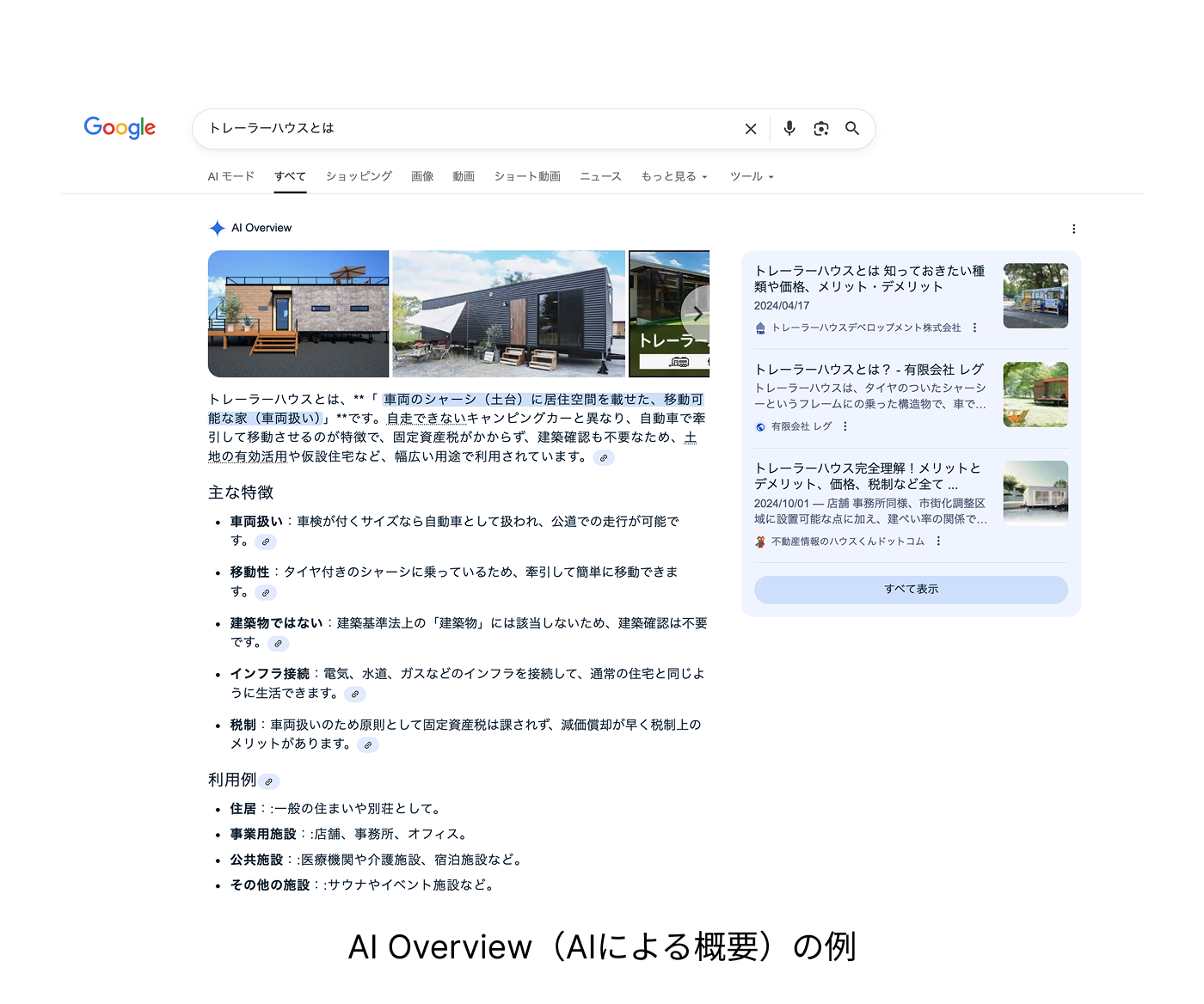The width and height of the screenshot is (1204, 1004).
Task: Open the first trailer house image
Action: [x=298, y=314]
